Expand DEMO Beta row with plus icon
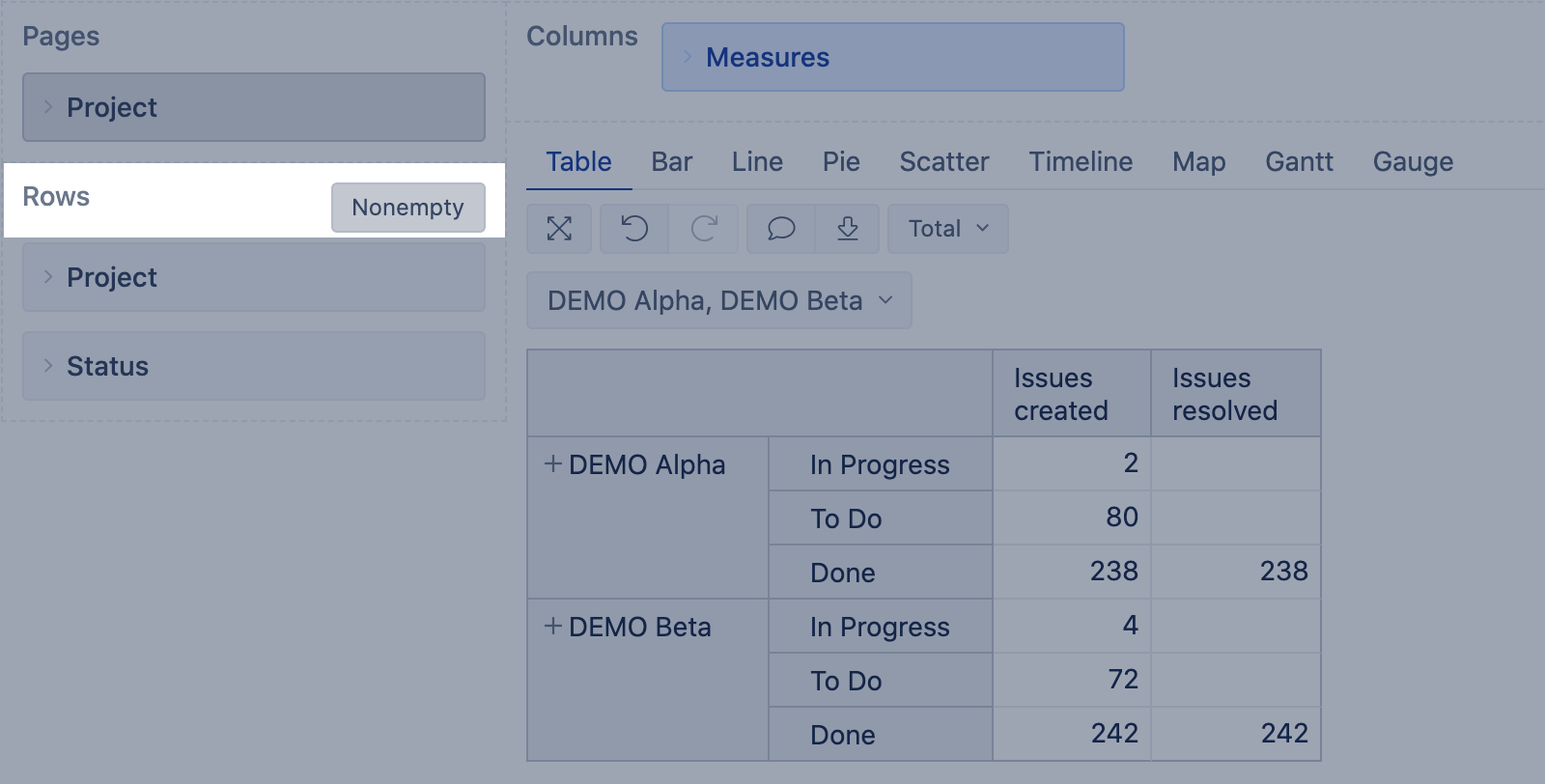Viewport: 1545px width, 784px height. click(x=553, y=627)
